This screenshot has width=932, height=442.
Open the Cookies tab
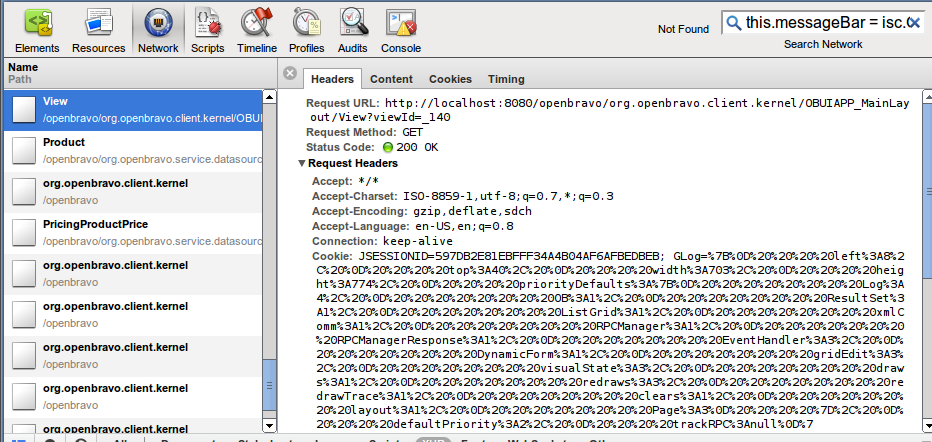pyautogui.click(x=450, y=79)
